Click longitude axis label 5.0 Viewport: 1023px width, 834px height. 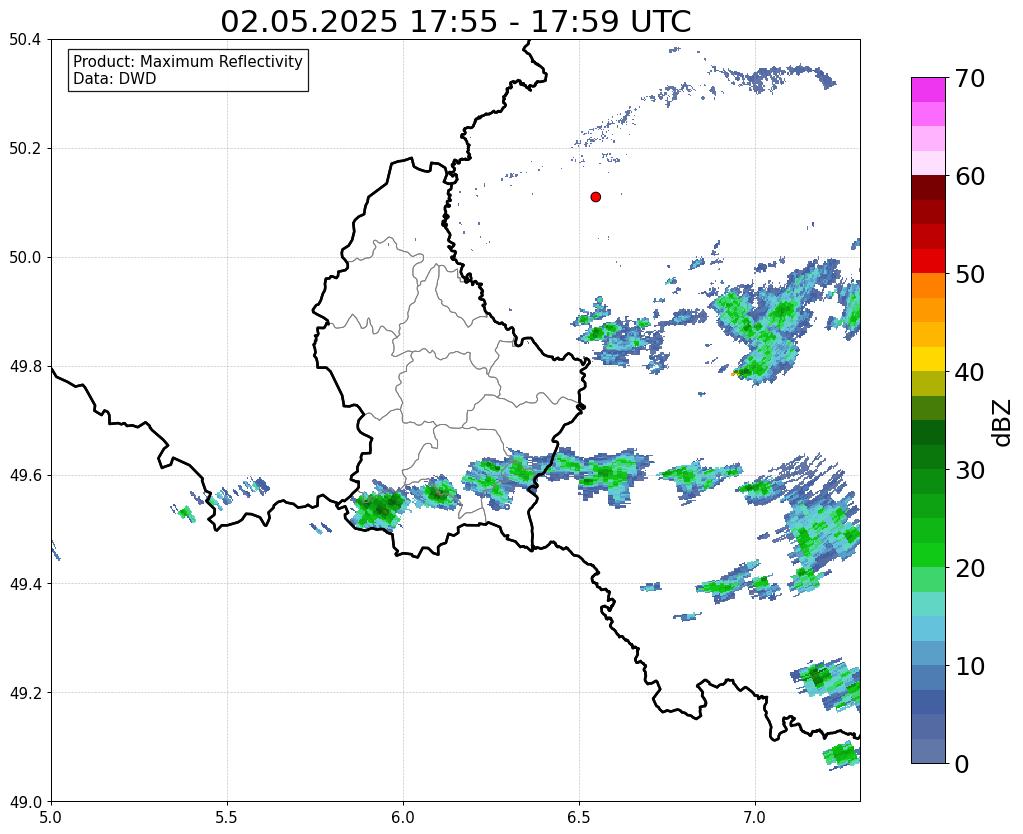pyautogui.click(x=51, y=817)
